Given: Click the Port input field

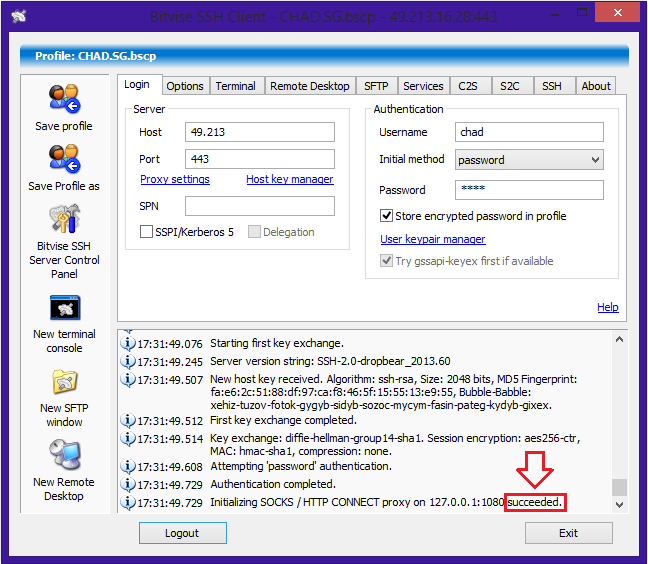Looking at the screenshot, I should click(260, 159).
